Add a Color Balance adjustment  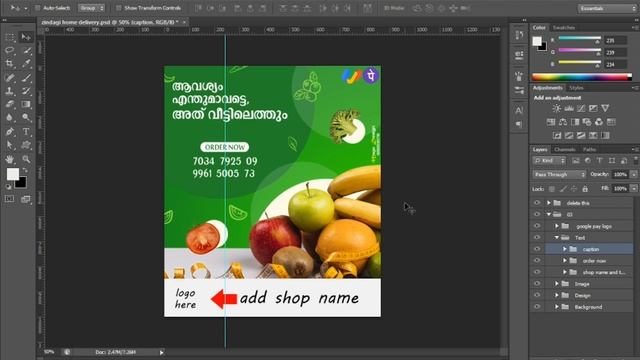click(563, 122)
